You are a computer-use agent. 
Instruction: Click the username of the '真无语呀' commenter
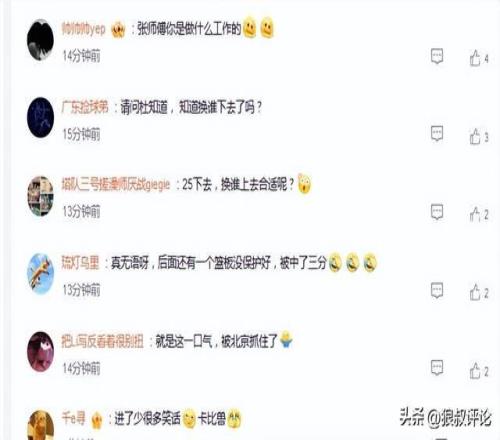(80, 263)
